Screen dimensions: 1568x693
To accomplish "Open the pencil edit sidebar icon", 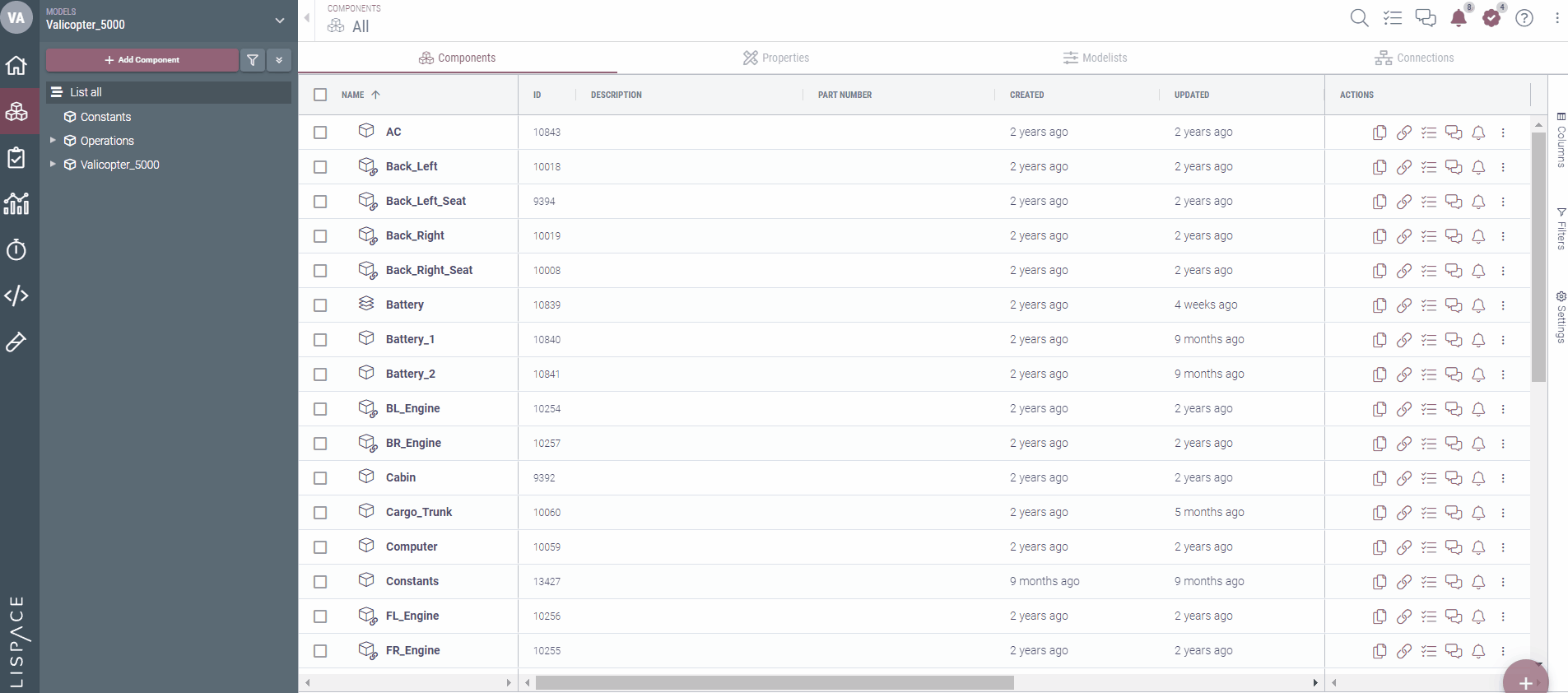I will pyautogui.click(x=16, y=342).
